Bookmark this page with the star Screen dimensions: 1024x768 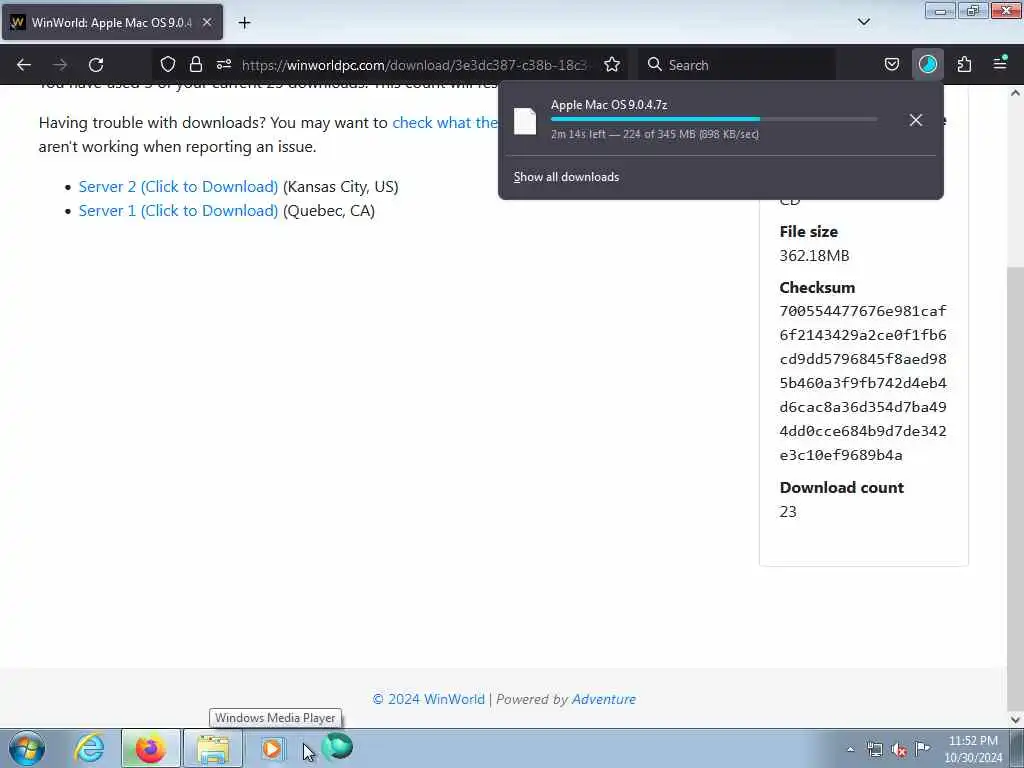pos(612,65)
